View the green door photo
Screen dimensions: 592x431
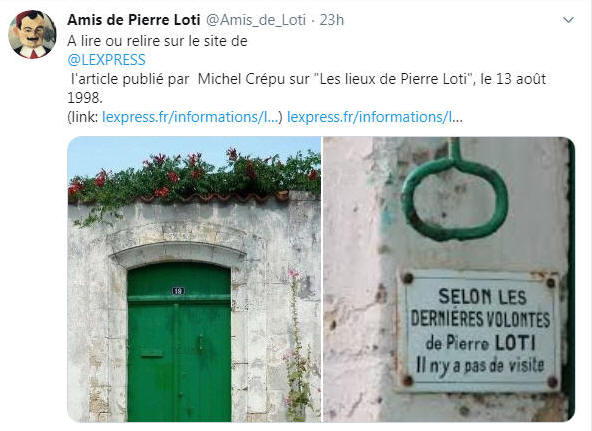tap(194, 279)
